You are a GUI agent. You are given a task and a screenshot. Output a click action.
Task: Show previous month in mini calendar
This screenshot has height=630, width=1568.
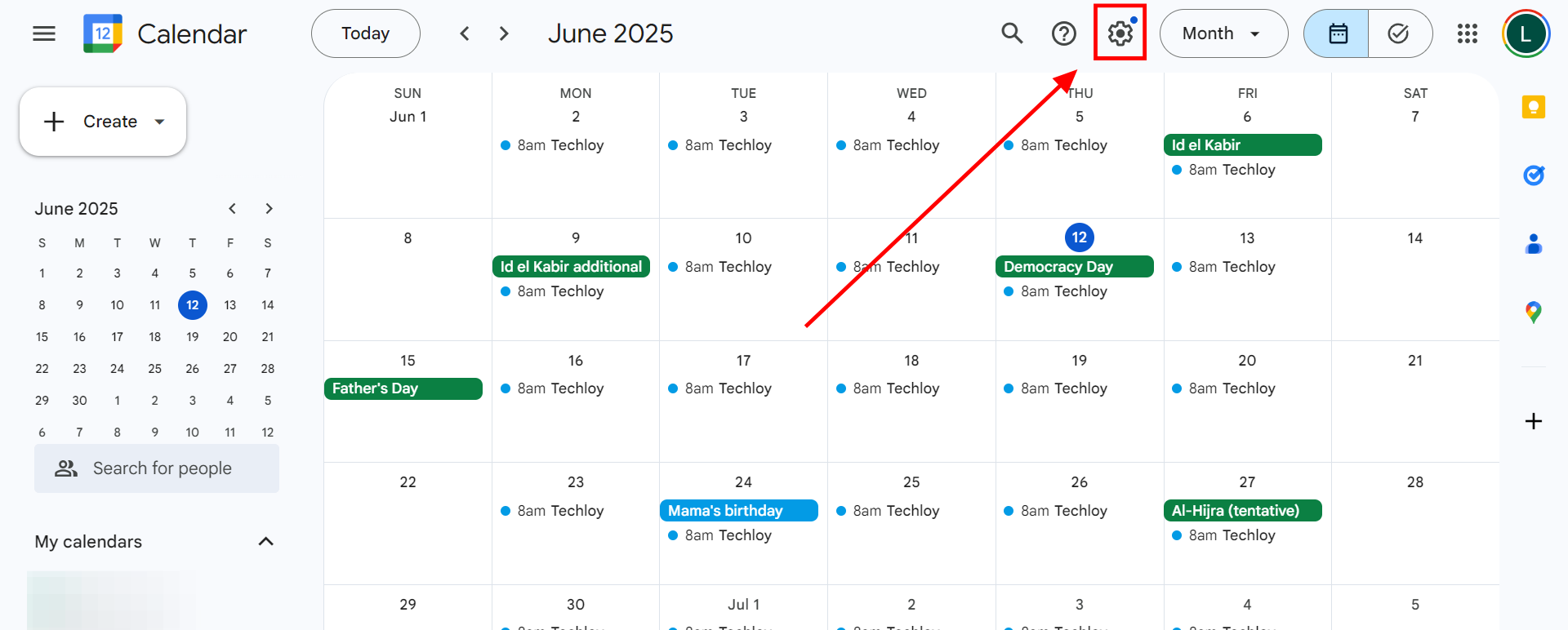[x=233, y=209]
